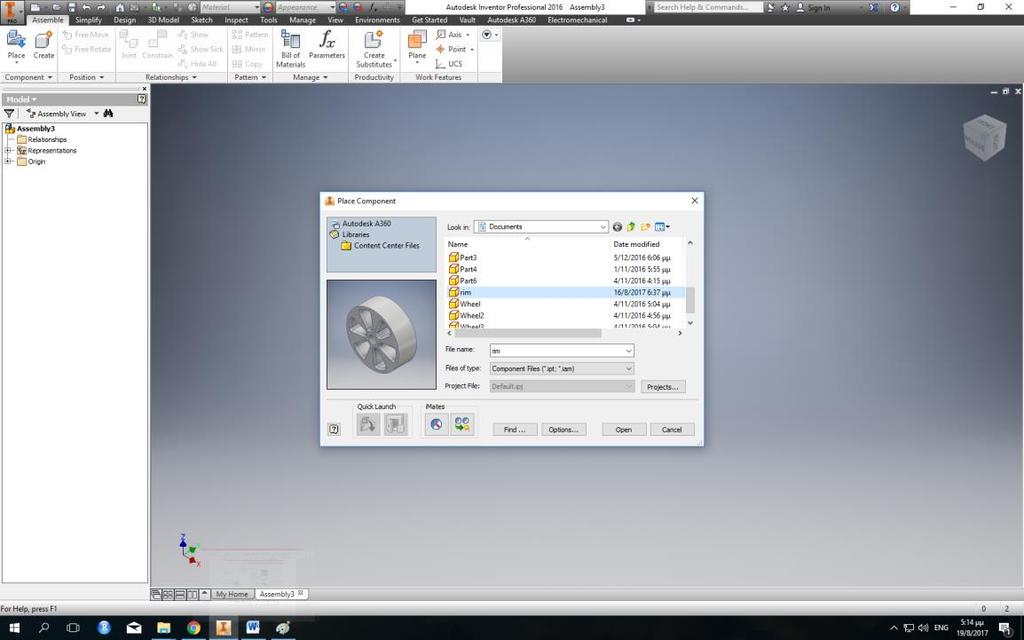Switch to the 3D Model ribbon tab
Viewport: 1024px width, 640px height.
coord(163,20)
